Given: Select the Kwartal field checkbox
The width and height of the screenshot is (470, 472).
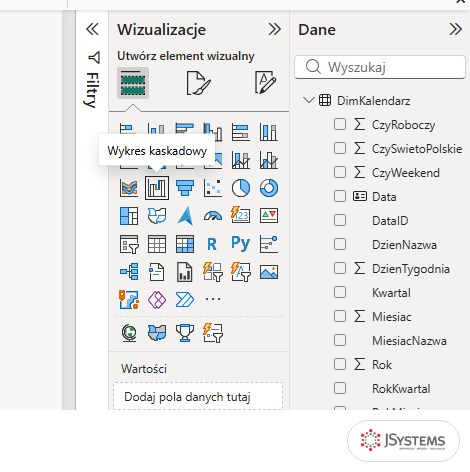Looking at the screenshot, I should click(x=340, y=292).
